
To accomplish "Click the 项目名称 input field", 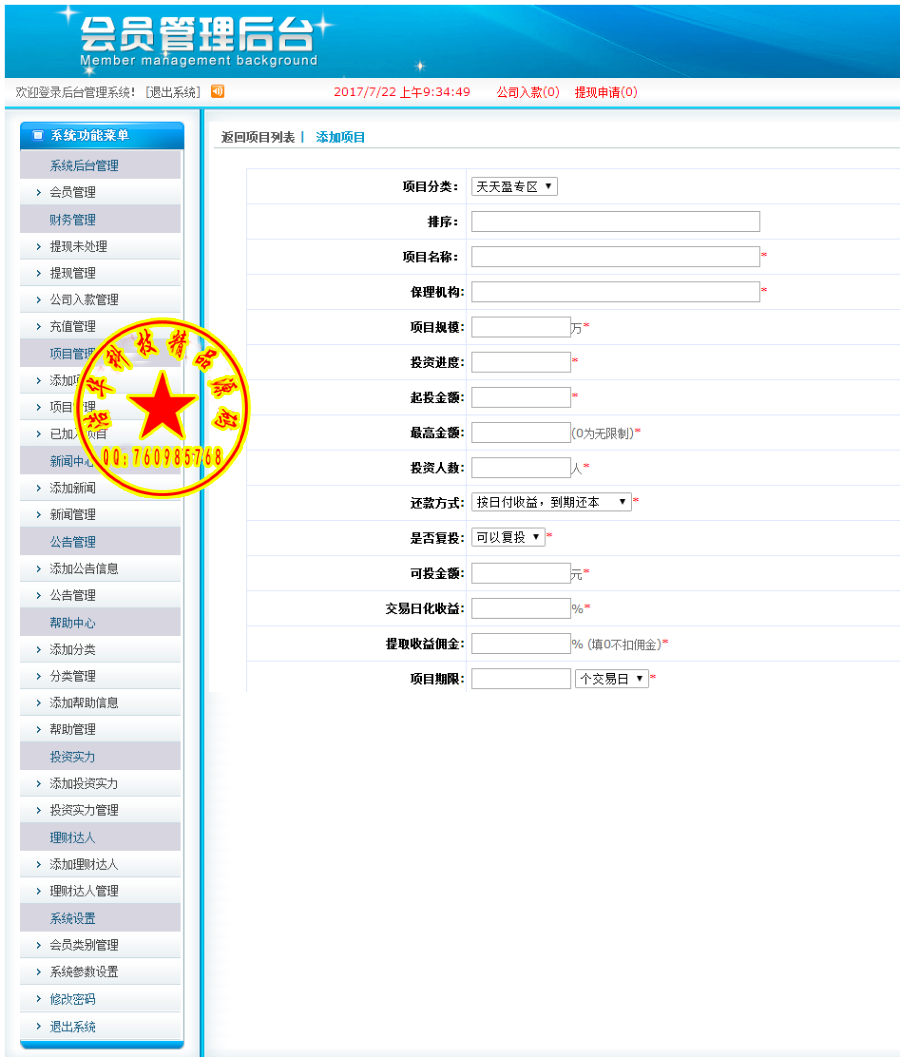I will tap(616, 257).
